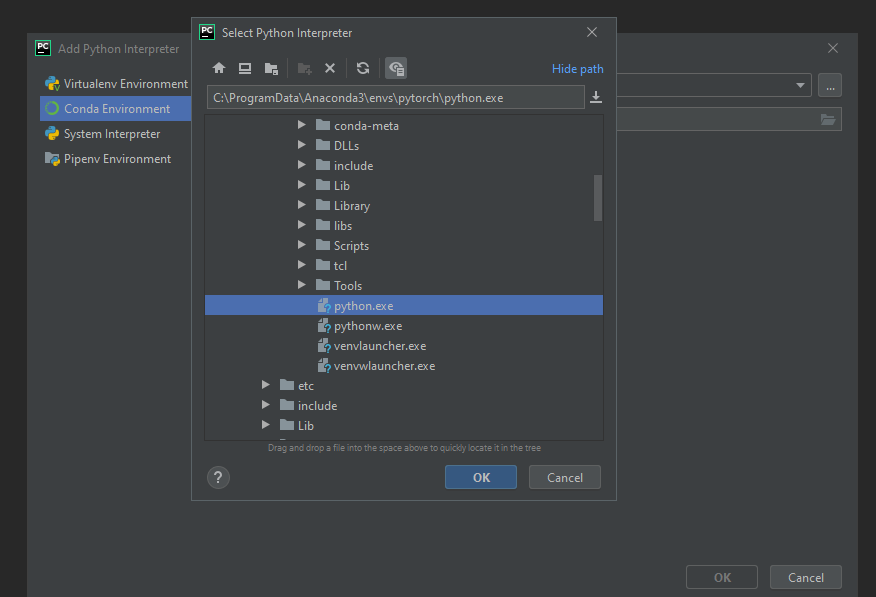Select the python.exe file

click(404, 305)
